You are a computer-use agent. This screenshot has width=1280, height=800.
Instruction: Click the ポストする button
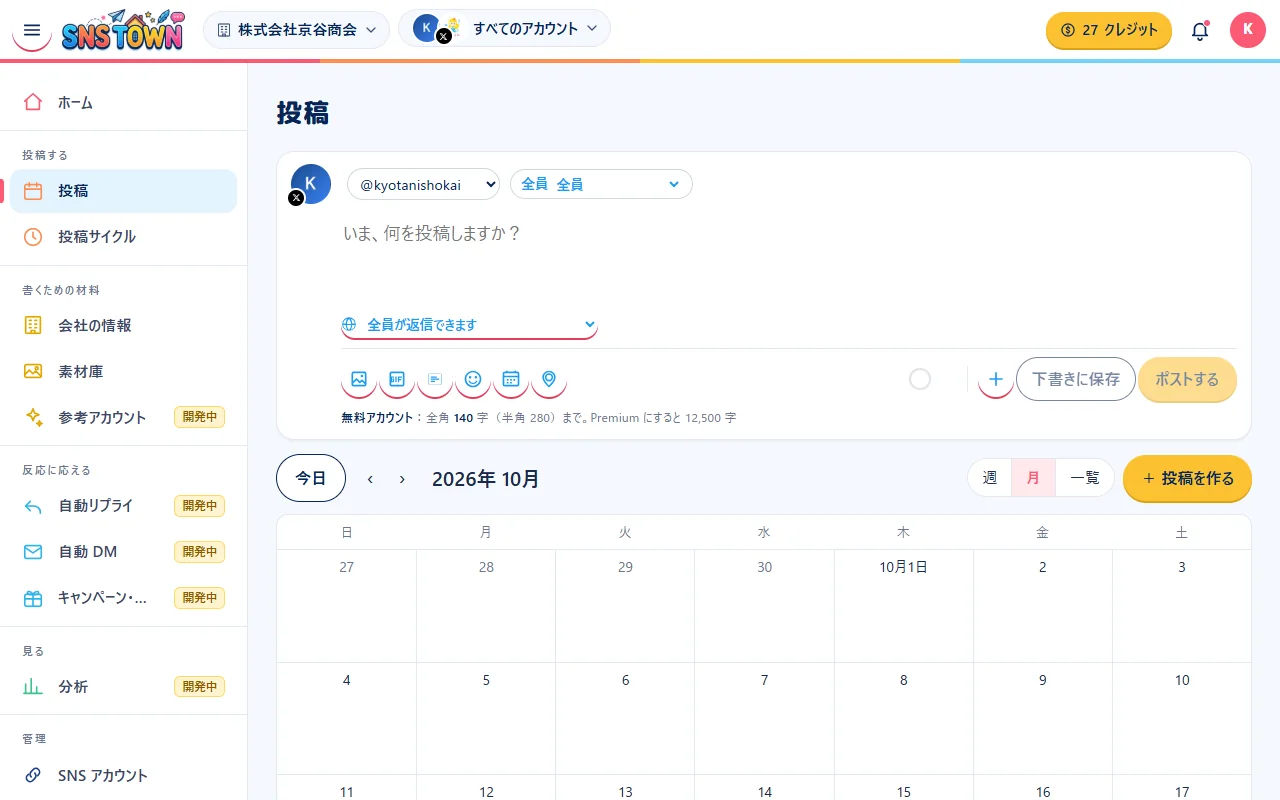click(x=1187, y=379)
